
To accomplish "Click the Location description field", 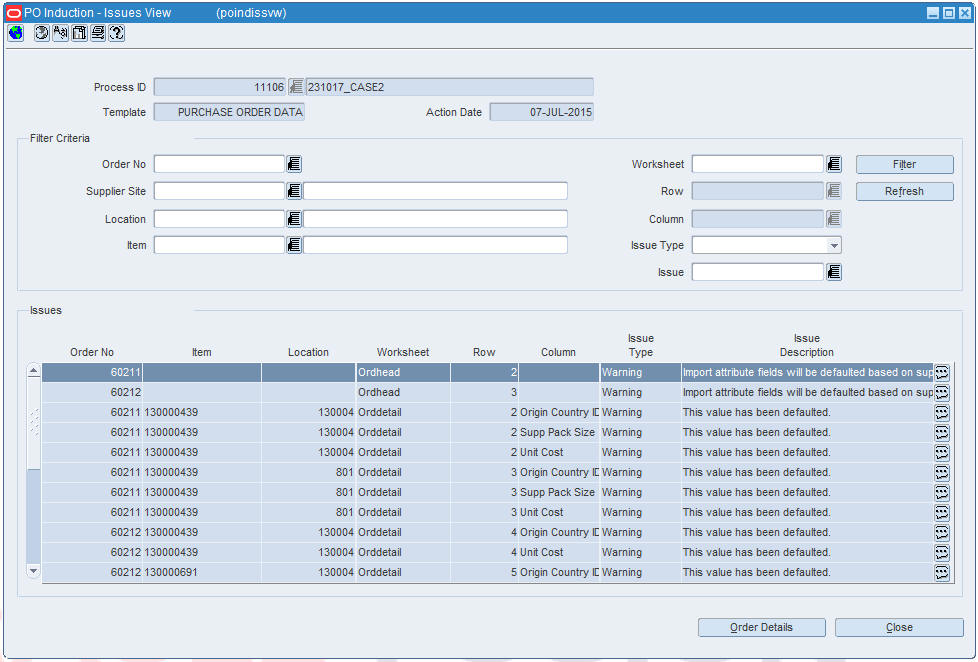I will click(x=435, y=219).
